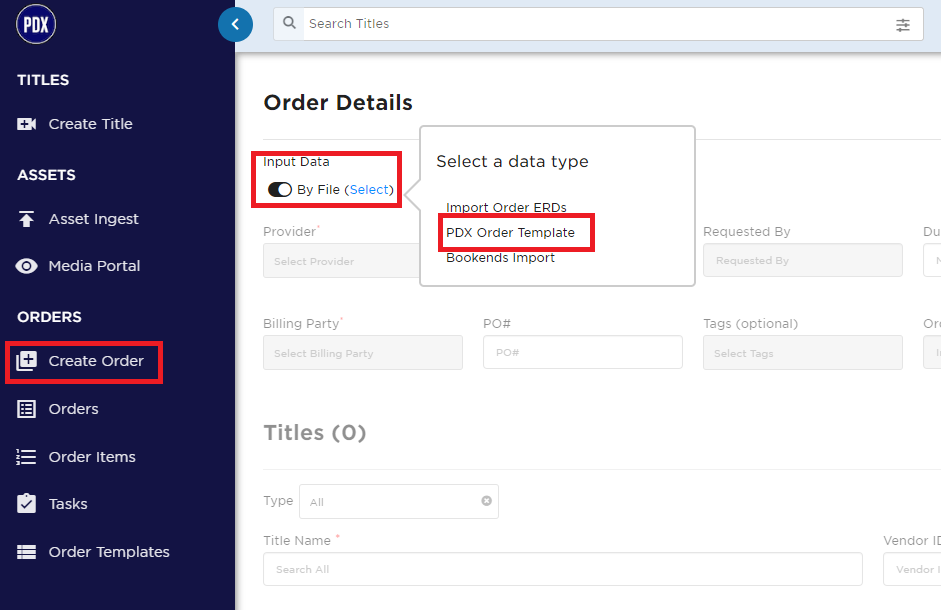Click the Title Name label
Viewport: 941px width, 610px height.
pyautogui.click(x=297, y=540)
